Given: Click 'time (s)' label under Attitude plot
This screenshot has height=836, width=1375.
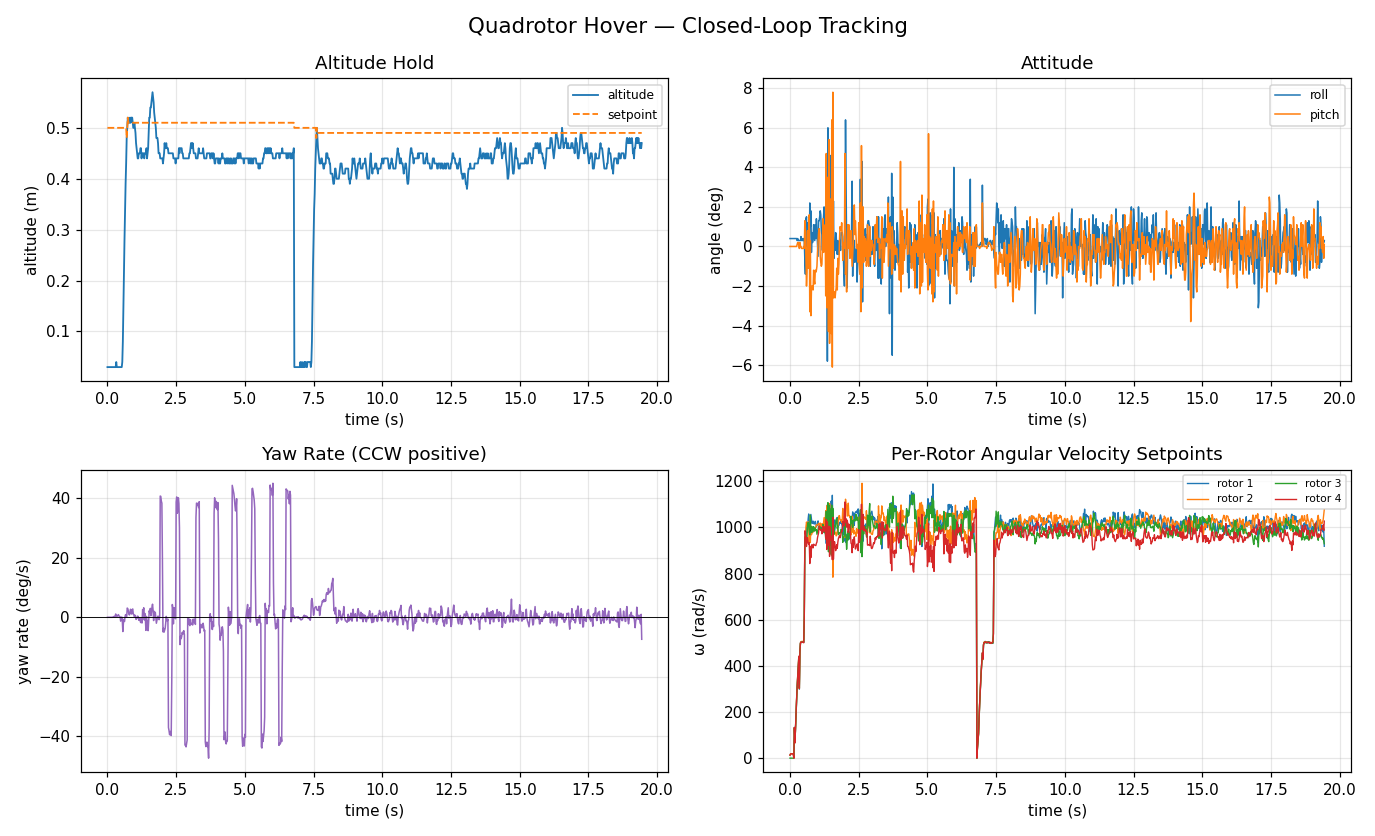Looking at the screenshot, I should (1057, 420).
